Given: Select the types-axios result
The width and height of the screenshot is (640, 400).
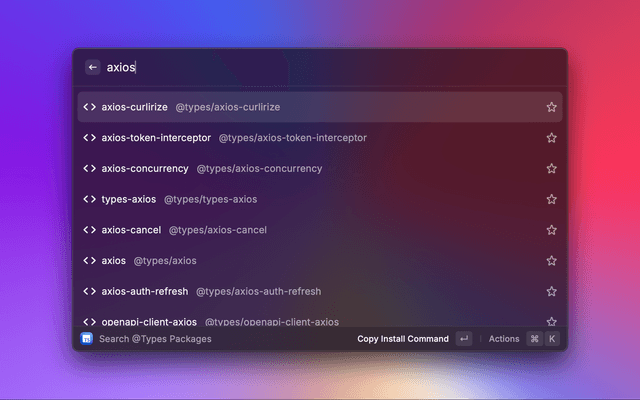Looking at the screenshot, I should (x=320, y=199).
